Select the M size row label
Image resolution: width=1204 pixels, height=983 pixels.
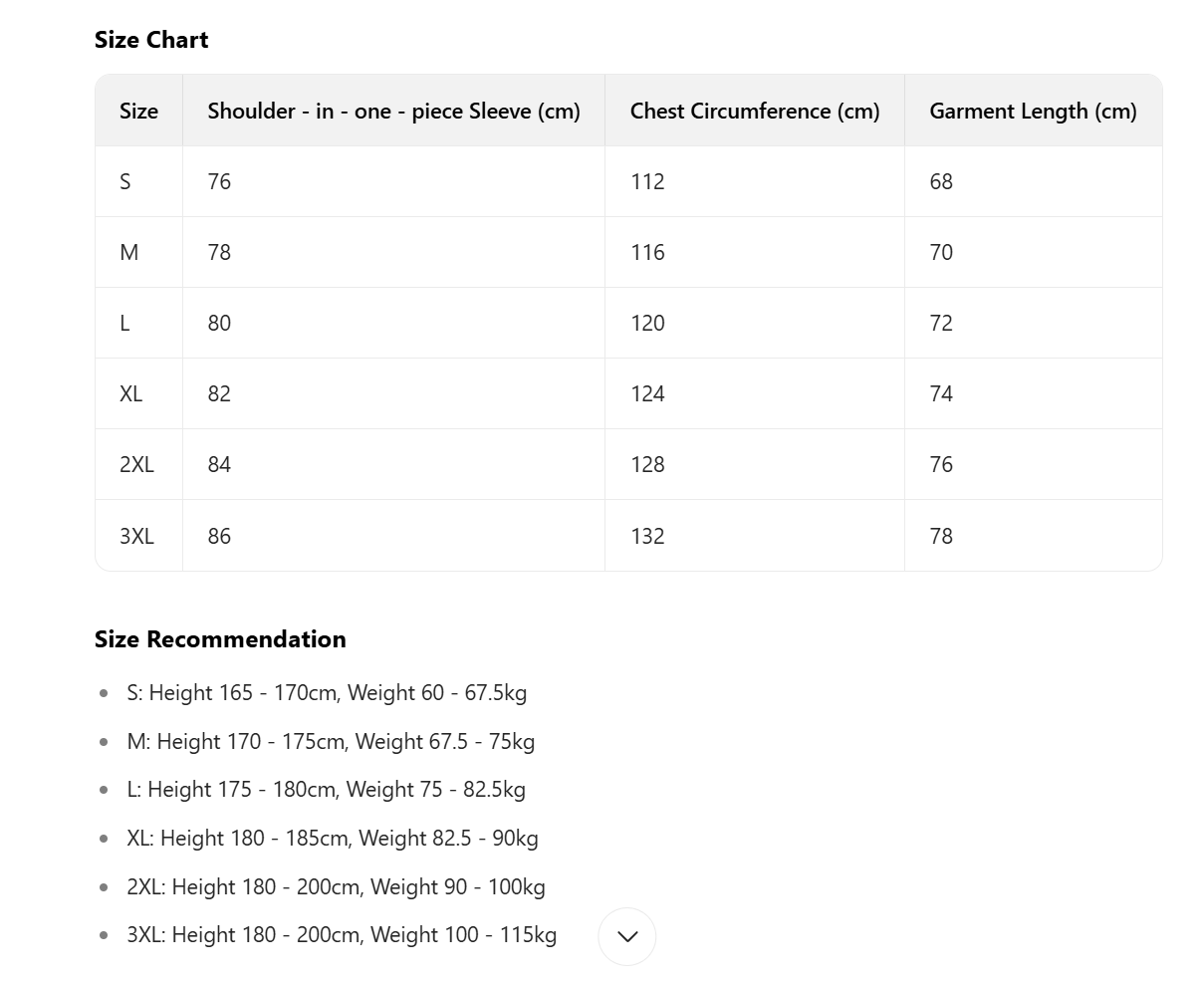click(128, 252)
